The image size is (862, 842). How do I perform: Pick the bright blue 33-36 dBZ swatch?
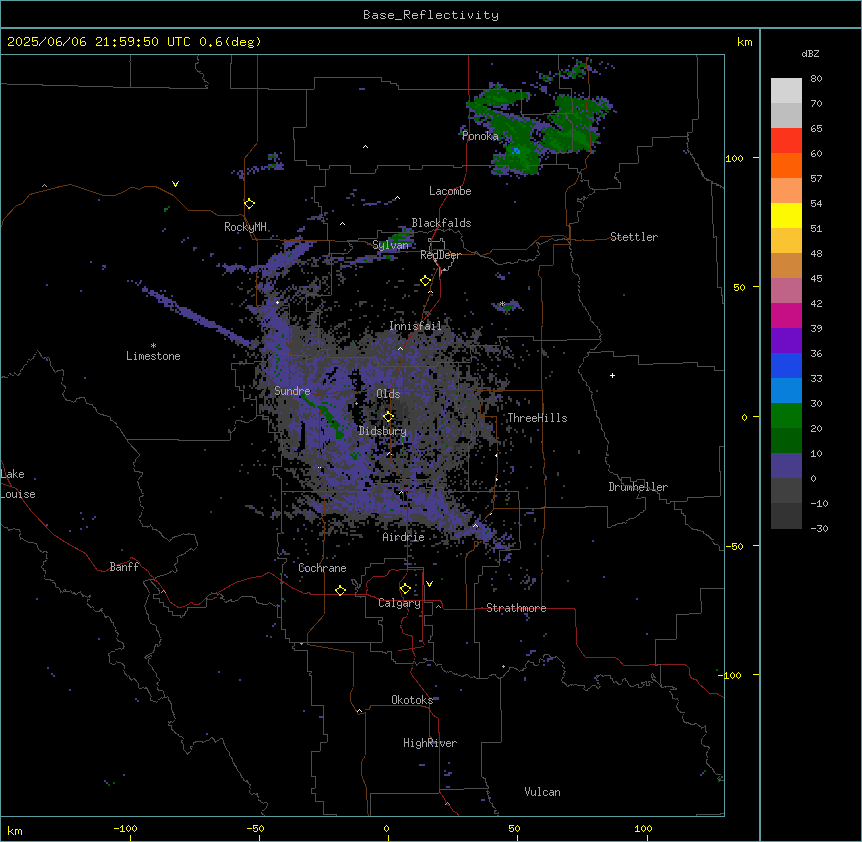click(x=786, y=365)
